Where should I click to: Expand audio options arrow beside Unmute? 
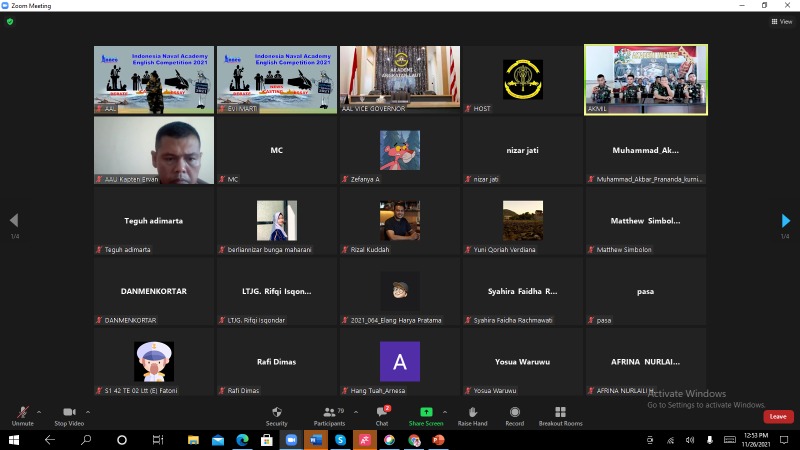(x=39, y=411)
